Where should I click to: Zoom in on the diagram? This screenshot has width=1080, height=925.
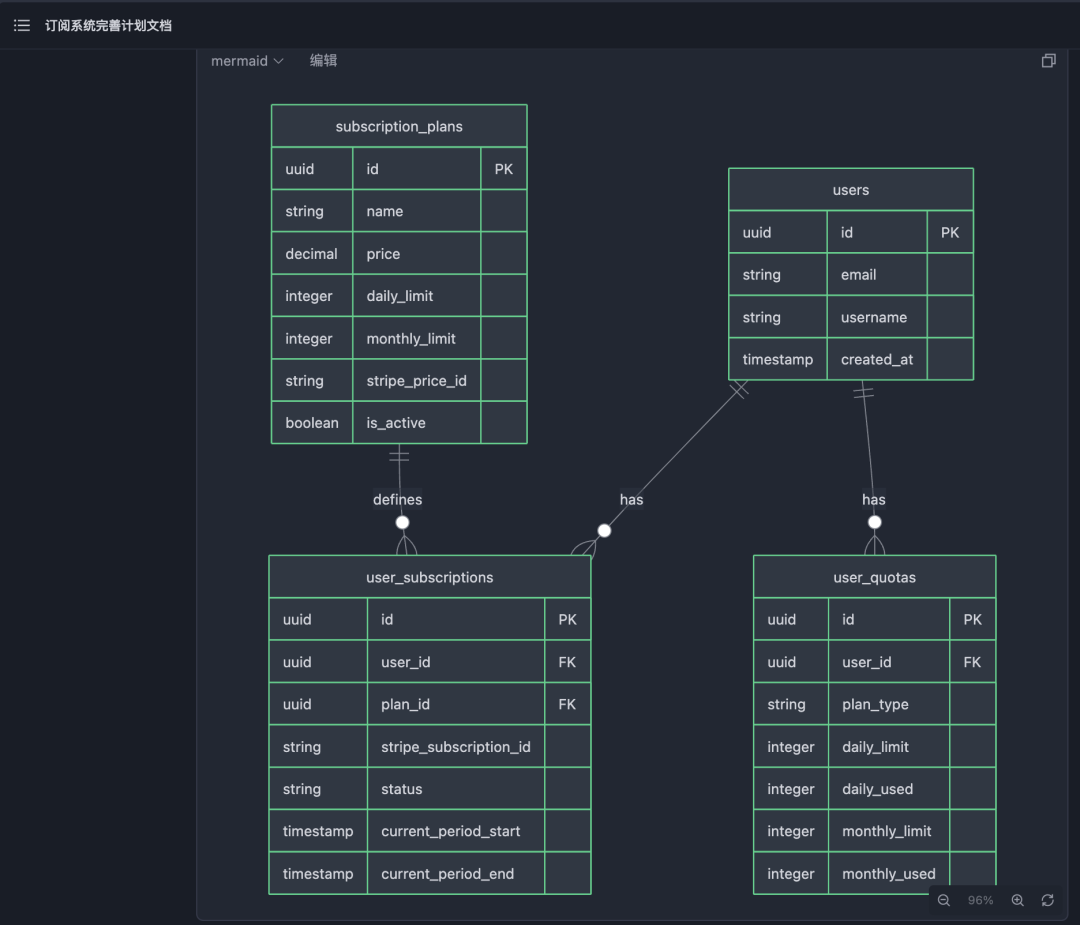(1017, 900)
